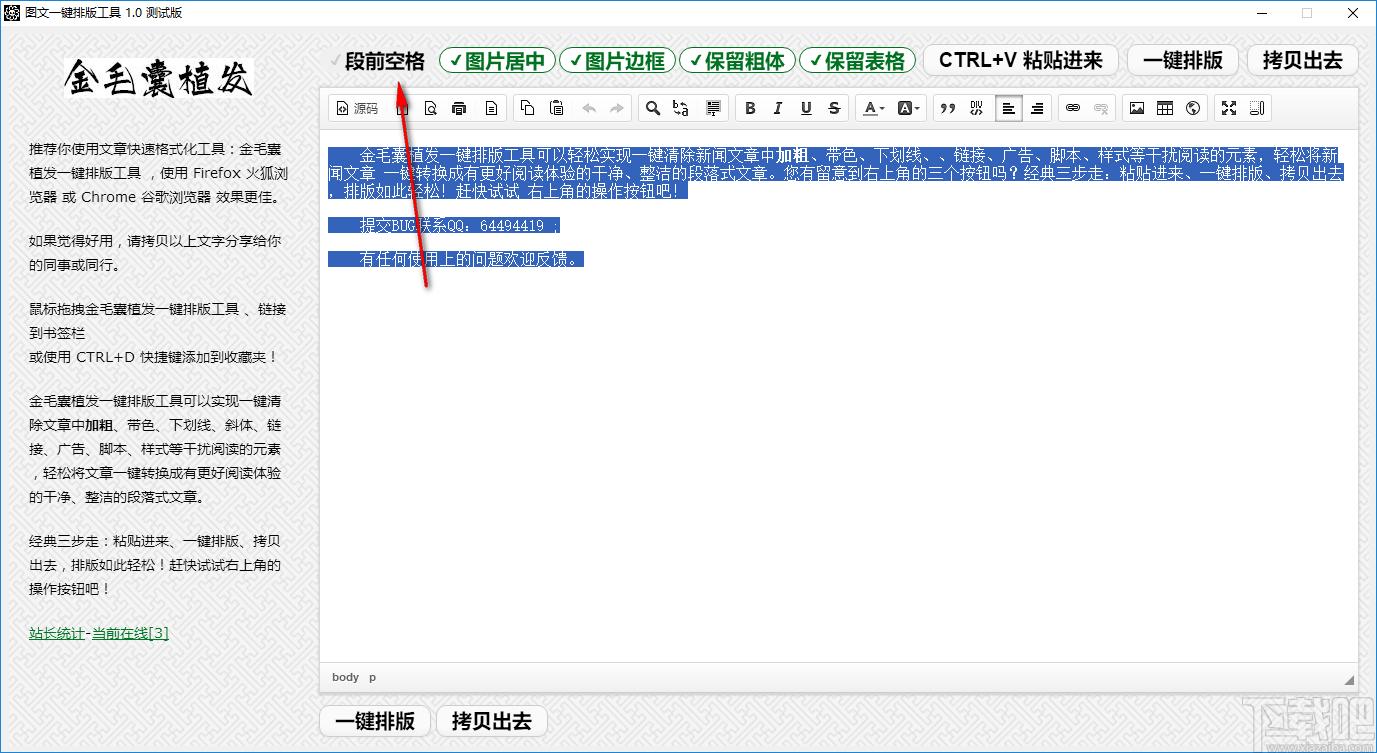Click the Undo arrow
1377x753 pixels.
pyautogui.click(x=589, y=108)
